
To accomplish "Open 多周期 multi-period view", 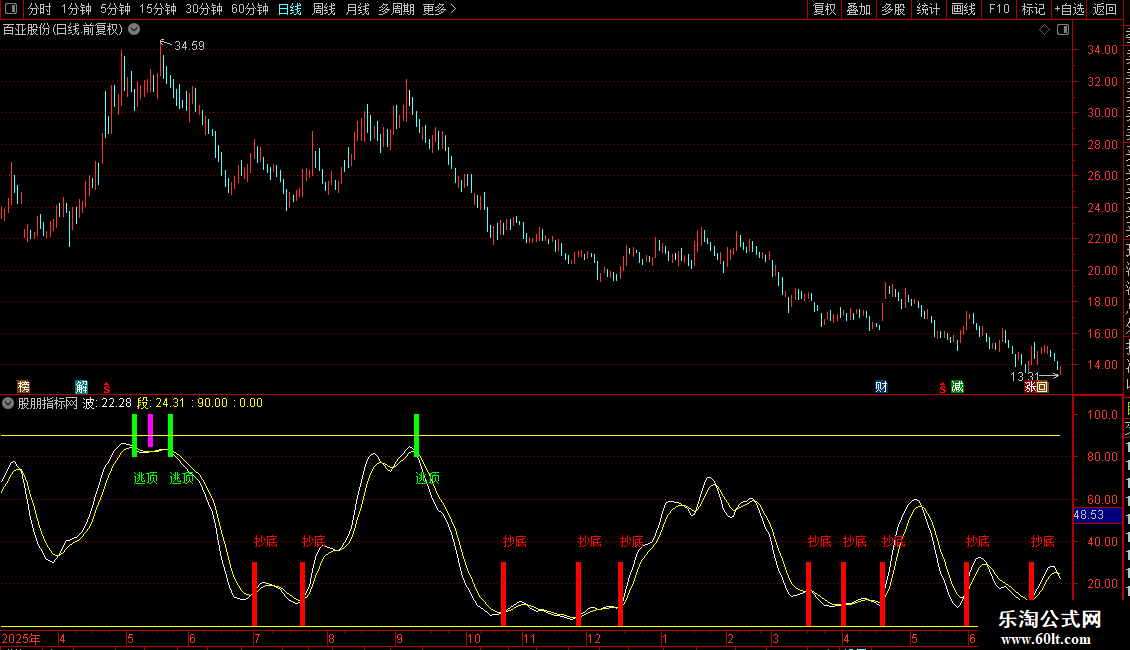I will (396, 9).
